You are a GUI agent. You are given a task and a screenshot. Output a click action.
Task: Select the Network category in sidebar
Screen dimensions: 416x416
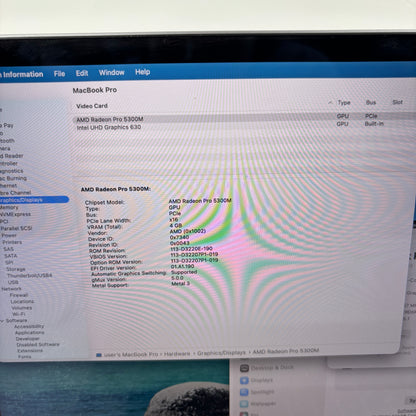[x=11, y=289]
